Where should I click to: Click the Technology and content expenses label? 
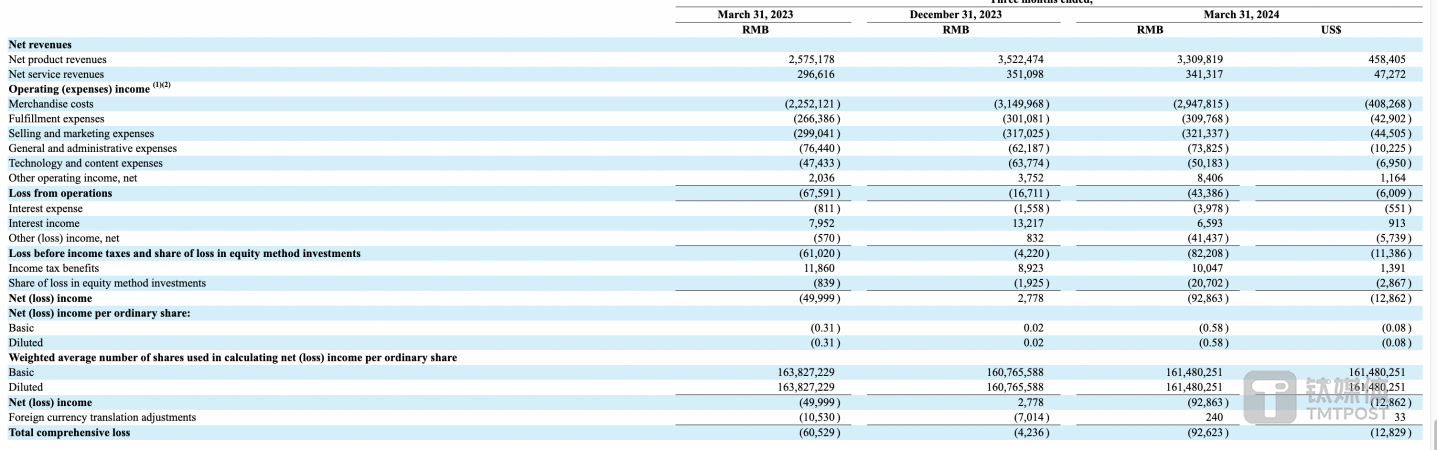point(85,164)
